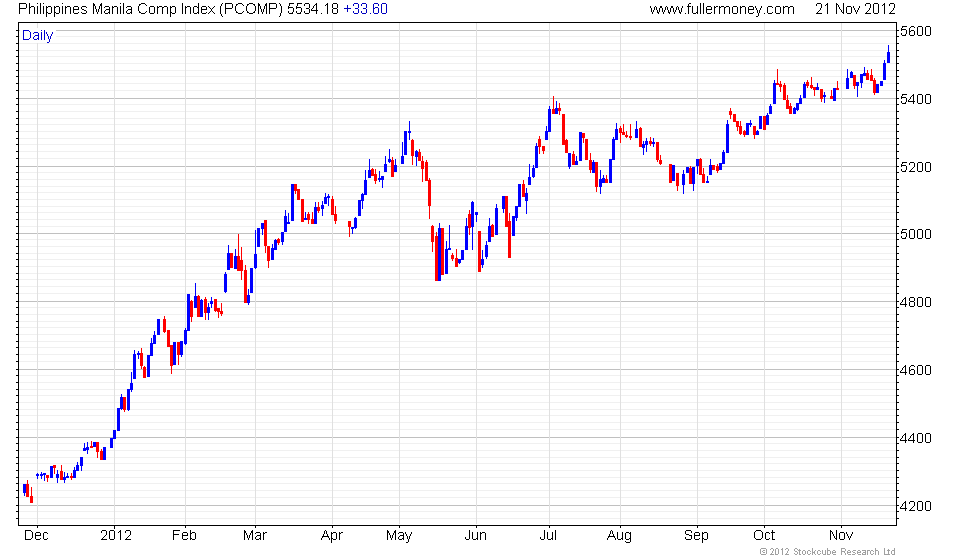Select the '2012' year marker on axis
Image resolution: width=980 pixels, height=560 pixels.
point(116,536)
